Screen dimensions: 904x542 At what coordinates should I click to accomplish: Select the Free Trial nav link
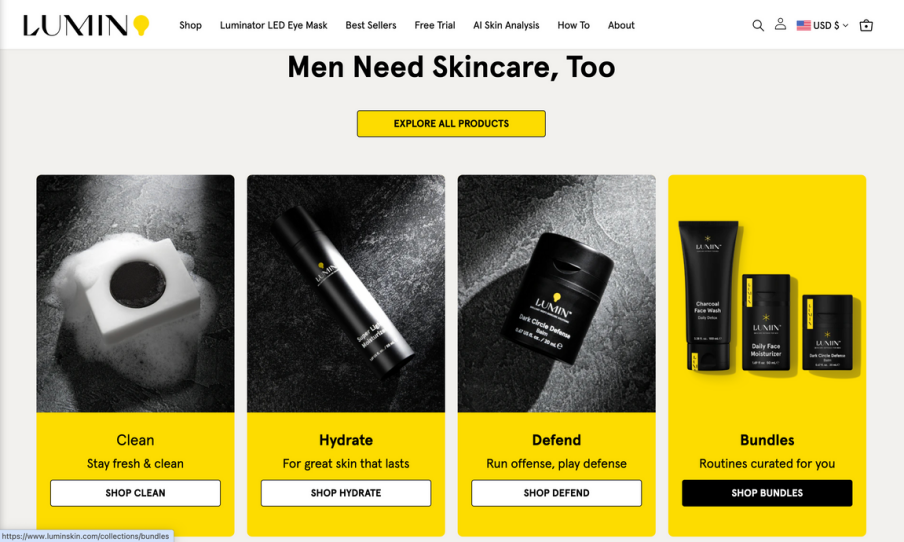(x=435, y=25)
